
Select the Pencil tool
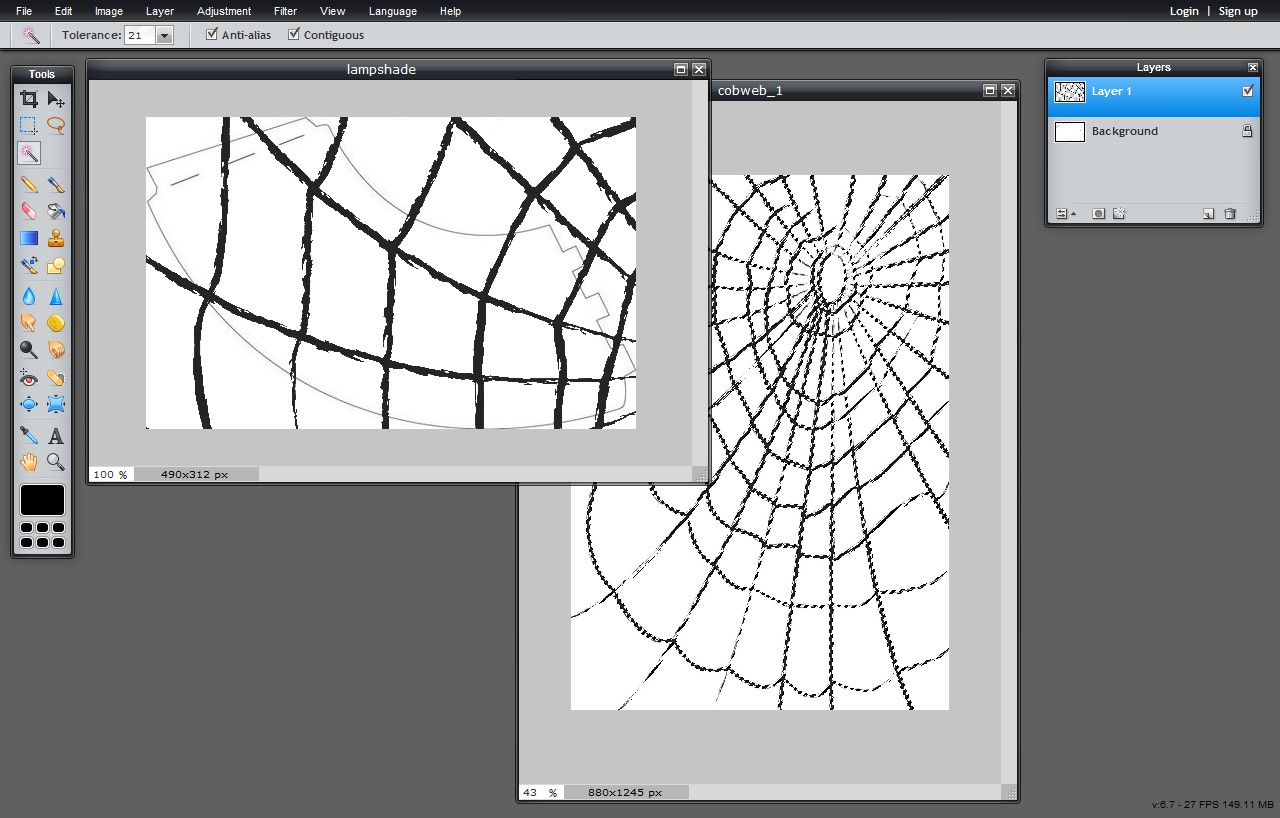tap(29, 185)
